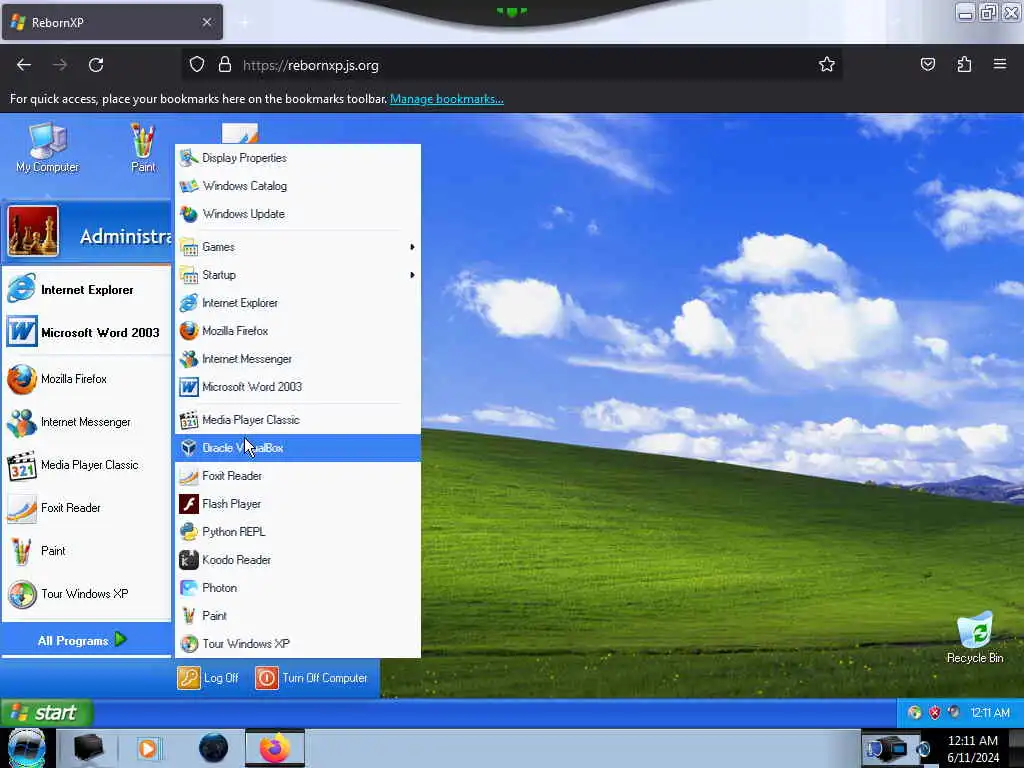This screenshot has width=1024, height=768.
Task: Launch Paint from left start panel
Action: tap(86, 551)
